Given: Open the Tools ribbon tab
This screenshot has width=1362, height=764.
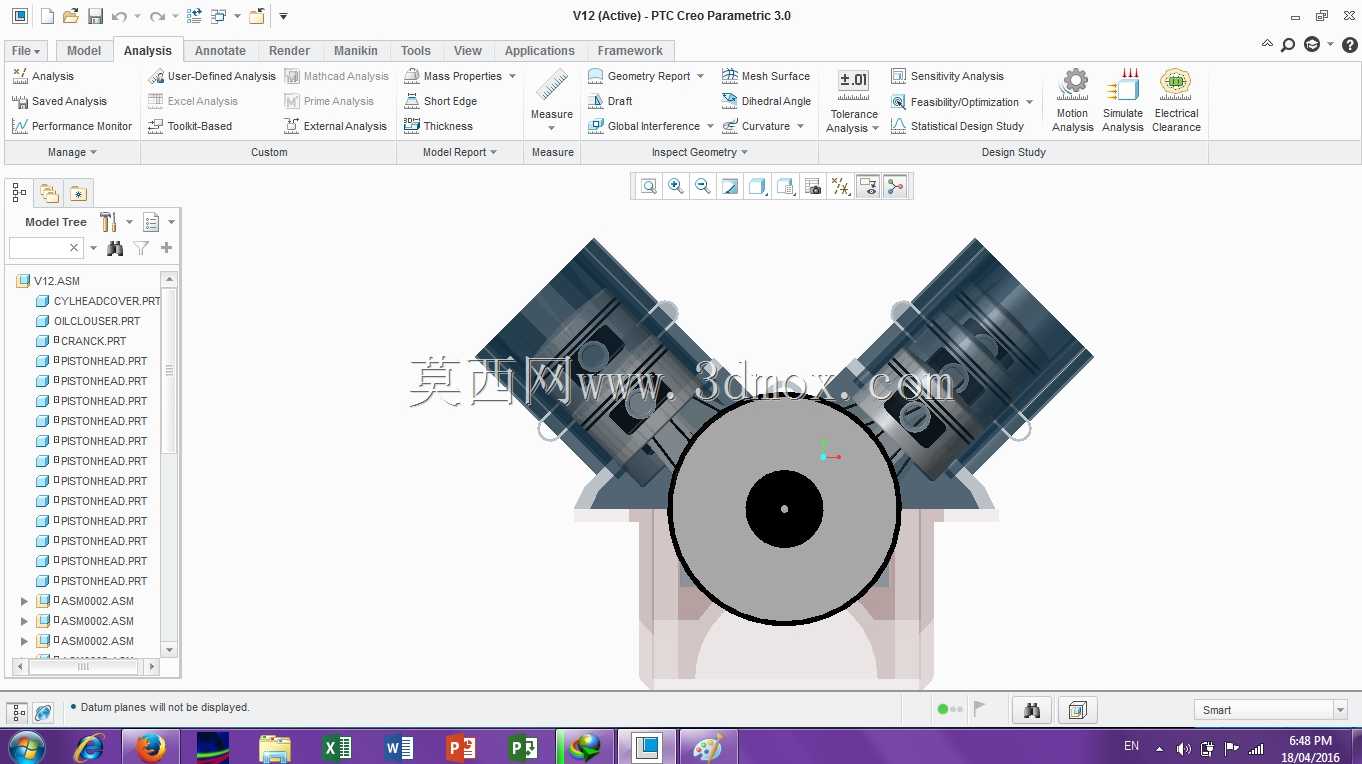Looking at the screenshot, I should click(x=416, y=51).
